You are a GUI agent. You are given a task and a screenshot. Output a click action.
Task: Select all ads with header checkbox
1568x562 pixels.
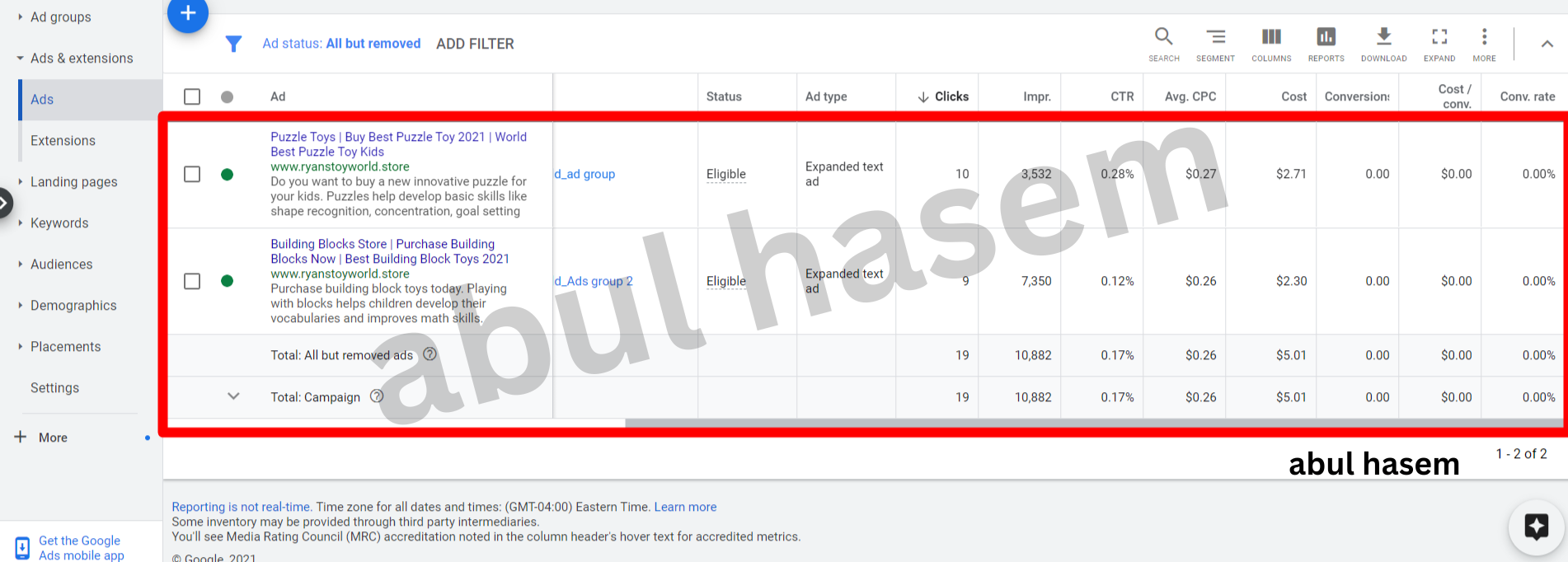(192, 96)
